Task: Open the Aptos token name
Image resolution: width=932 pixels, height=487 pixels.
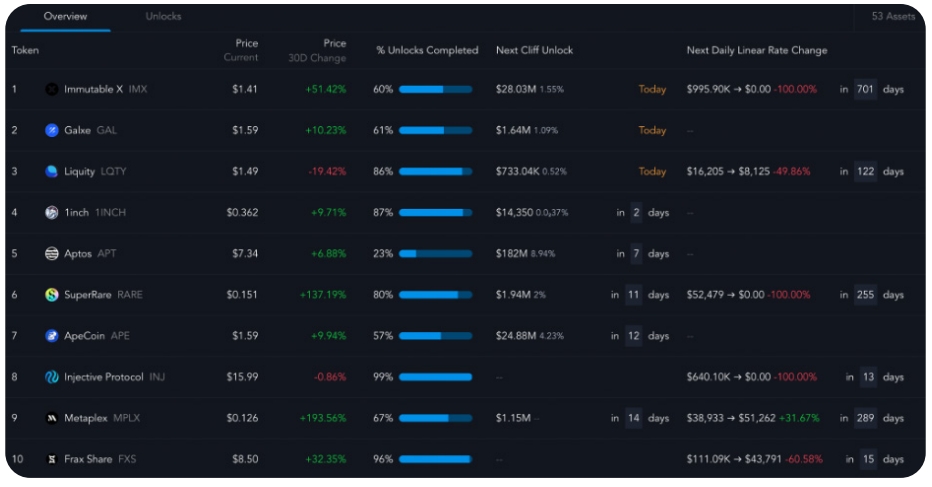Action: (78, 253)
